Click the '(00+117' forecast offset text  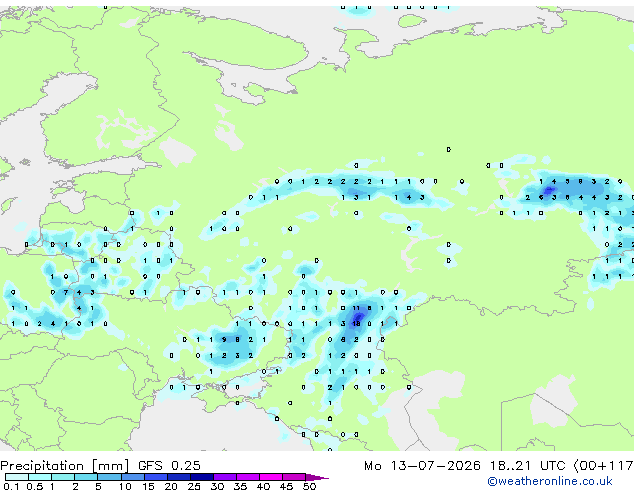[603, 466]
